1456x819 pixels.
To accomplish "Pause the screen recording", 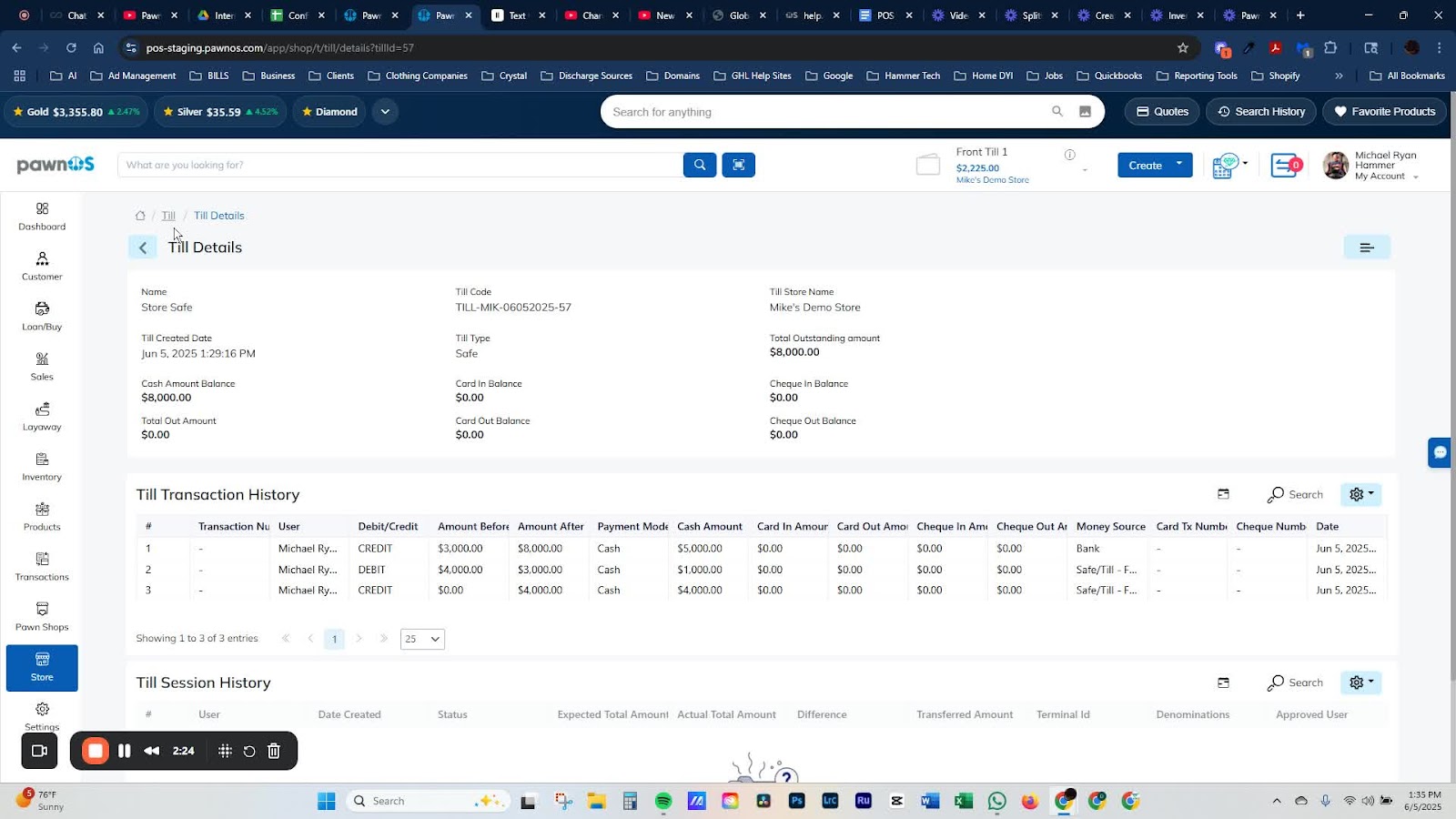I will [x=125, y=751].
